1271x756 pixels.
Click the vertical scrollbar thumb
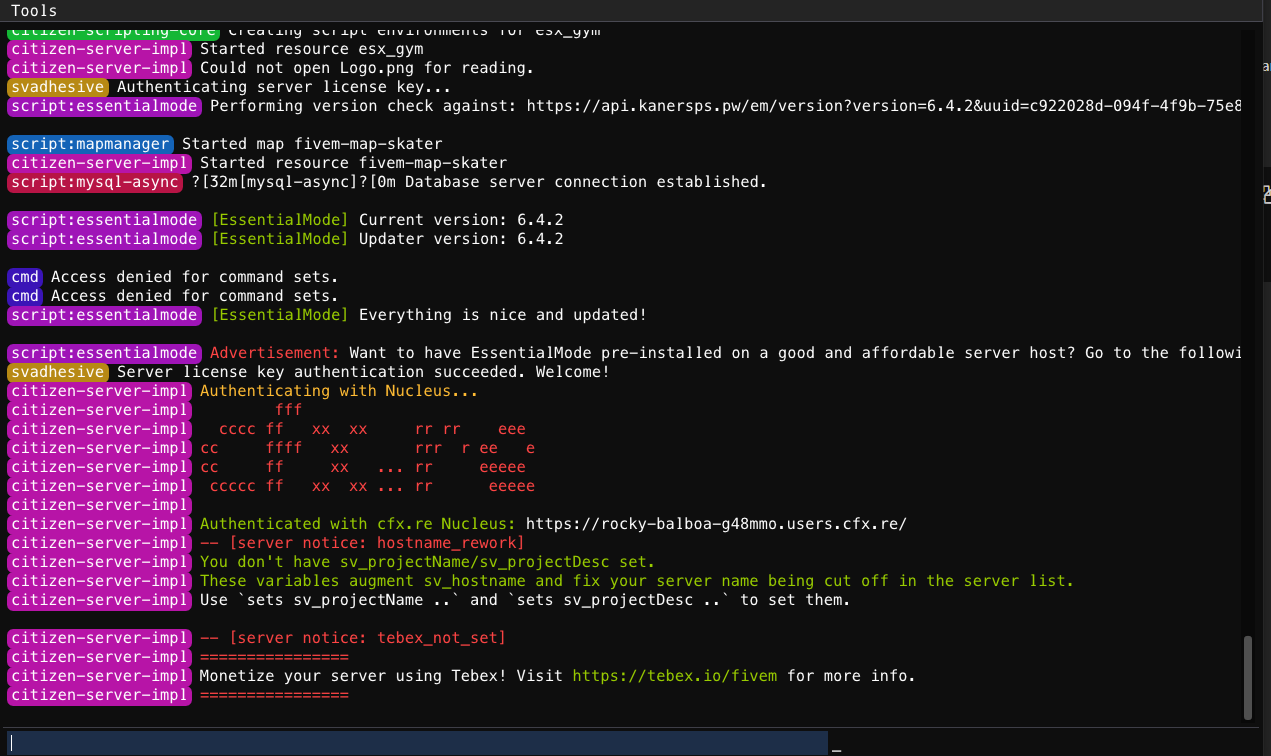click(1247, 676)
